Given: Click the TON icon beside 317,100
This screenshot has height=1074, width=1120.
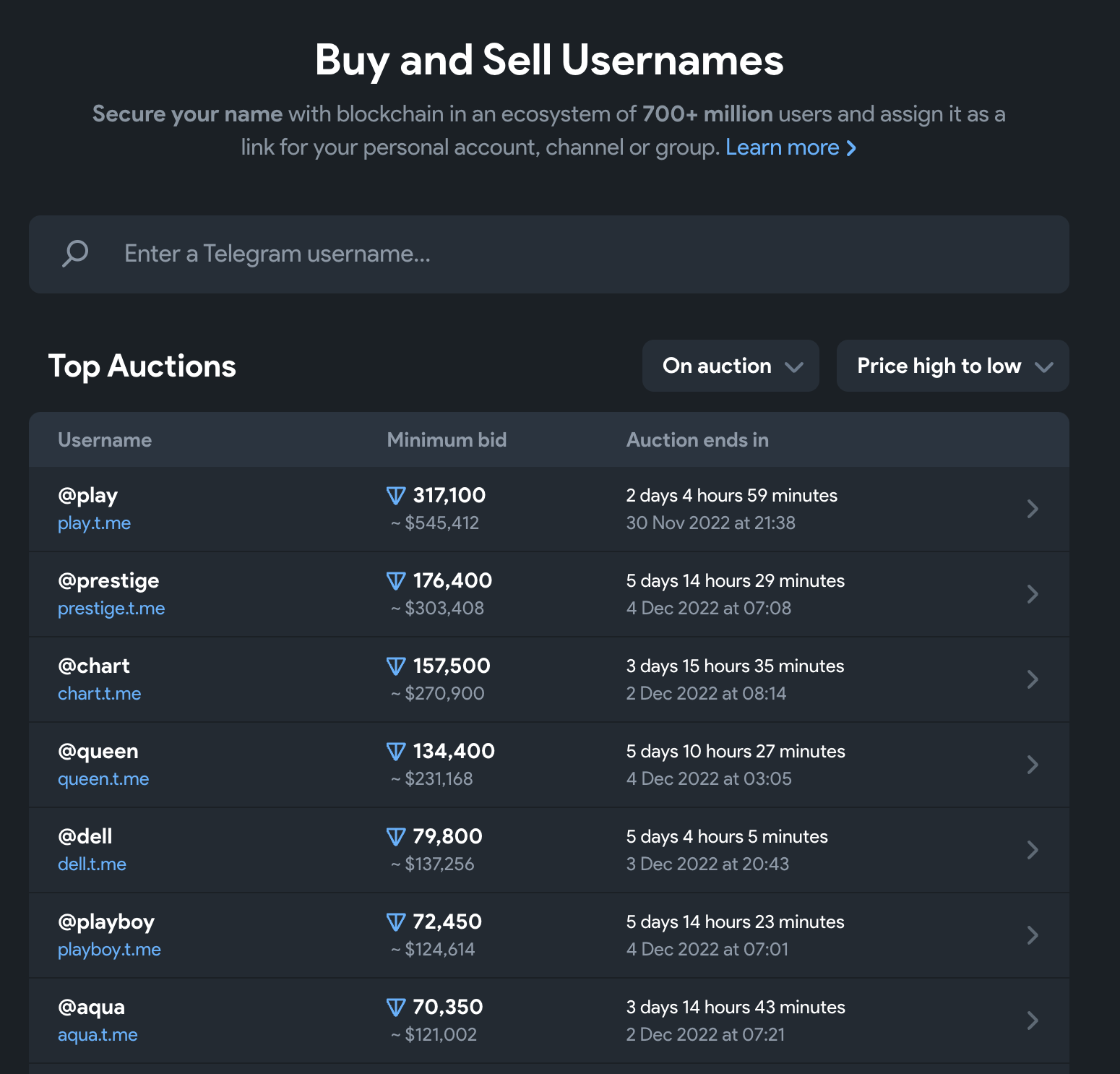Looking at the screenshot, I should click(x=396, y=496).
